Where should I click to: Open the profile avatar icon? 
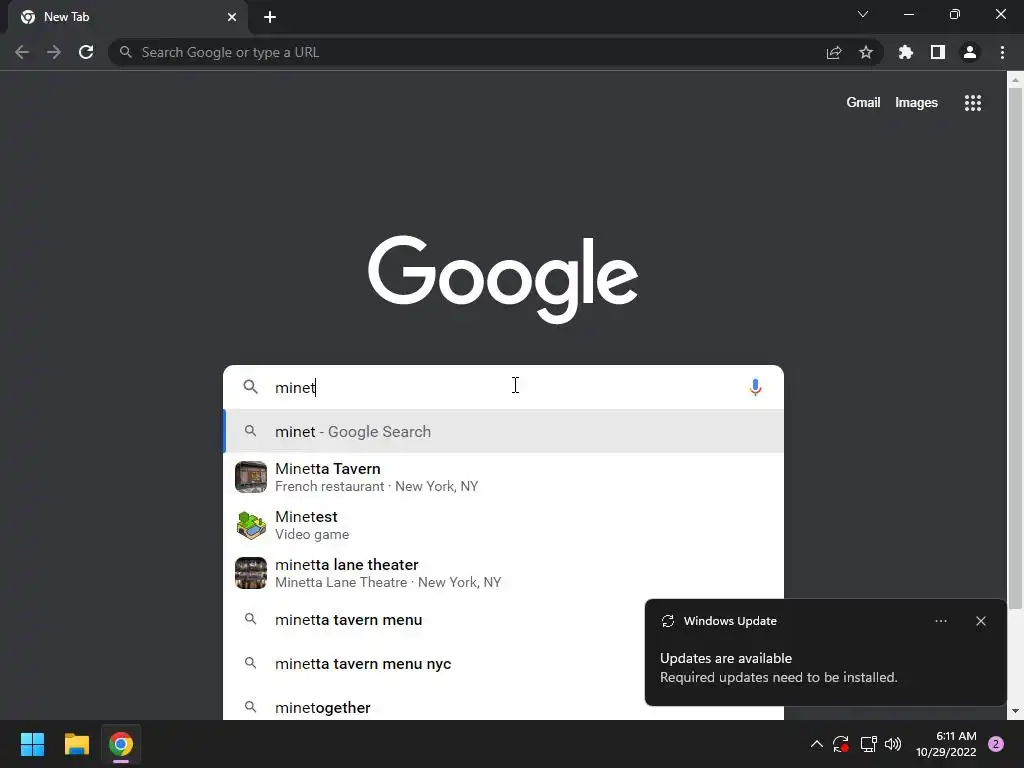[970, 52]
